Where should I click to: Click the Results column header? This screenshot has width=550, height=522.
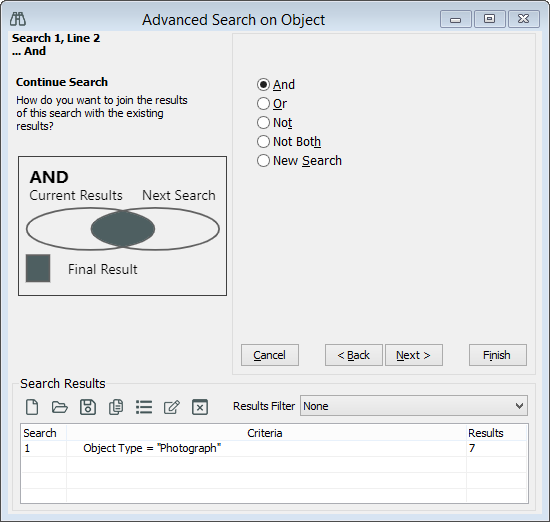point(496,433)
